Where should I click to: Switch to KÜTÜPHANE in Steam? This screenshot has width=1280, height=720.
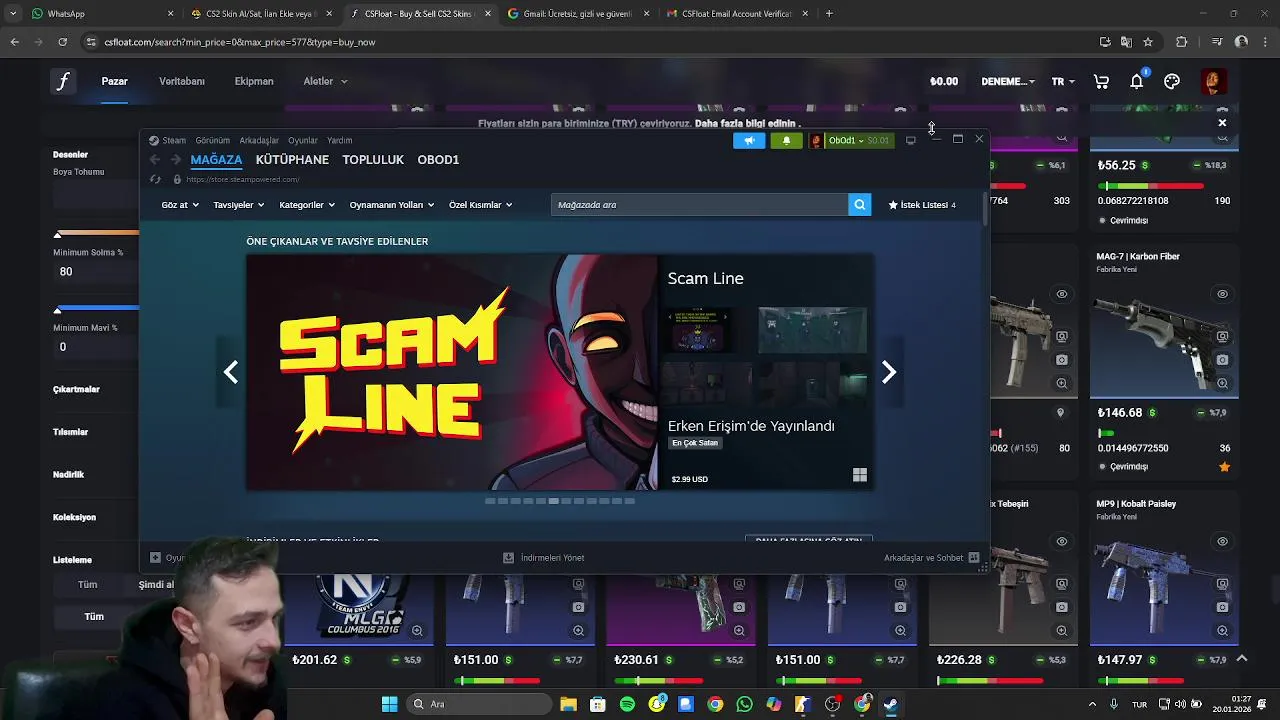point(292,160)
